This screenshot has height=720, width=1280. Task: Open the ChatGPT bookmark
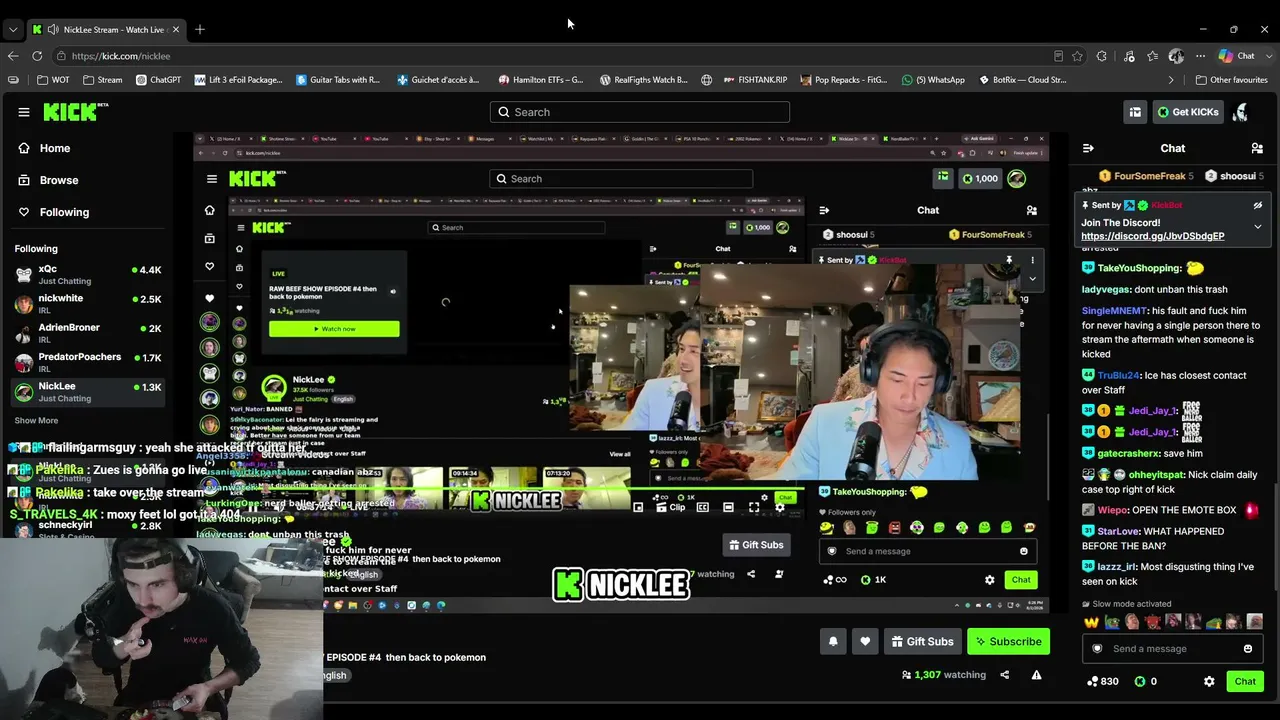tap(158, 80)
